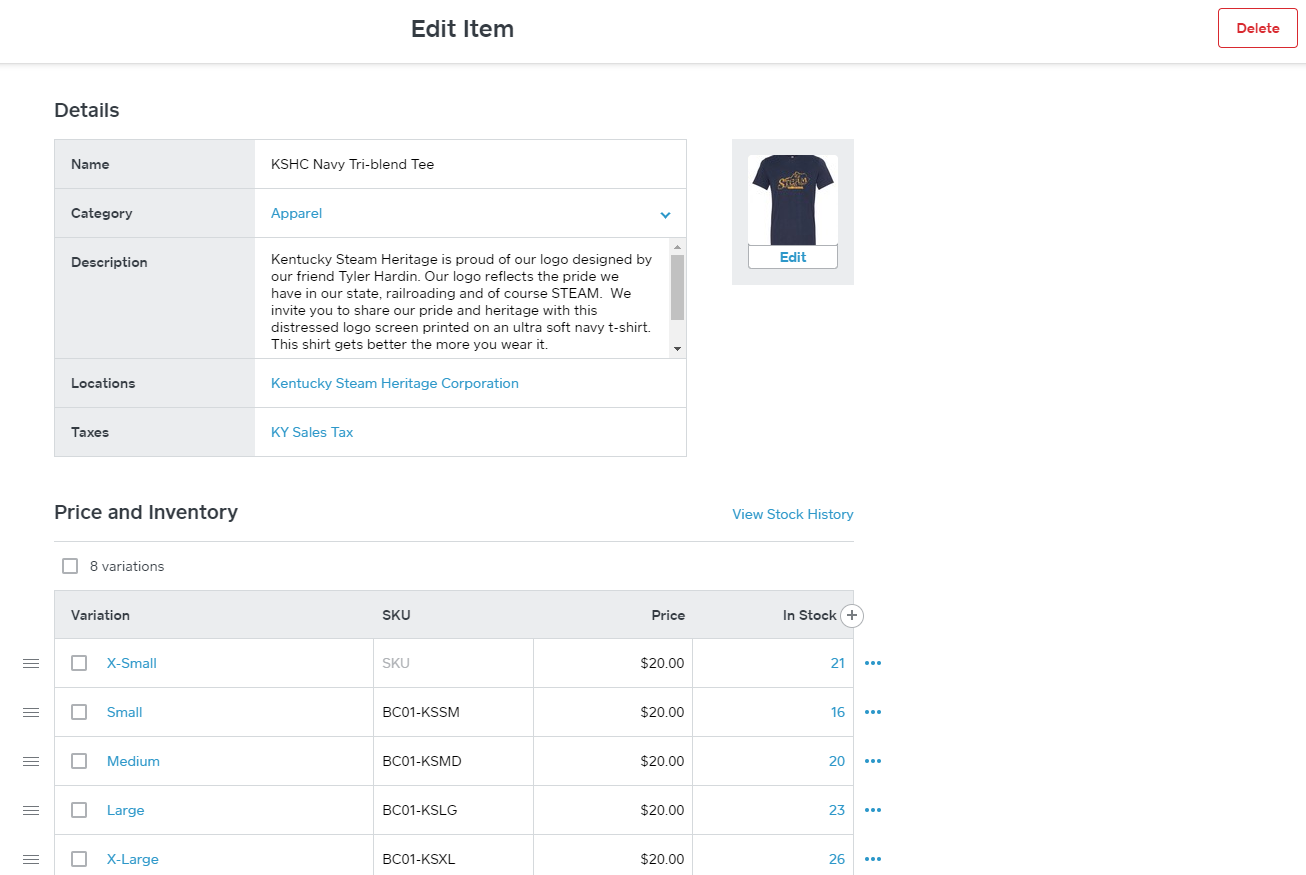The image size is (1306, 875).
Task: Click the Variation column header
Action: coord(100,615)
